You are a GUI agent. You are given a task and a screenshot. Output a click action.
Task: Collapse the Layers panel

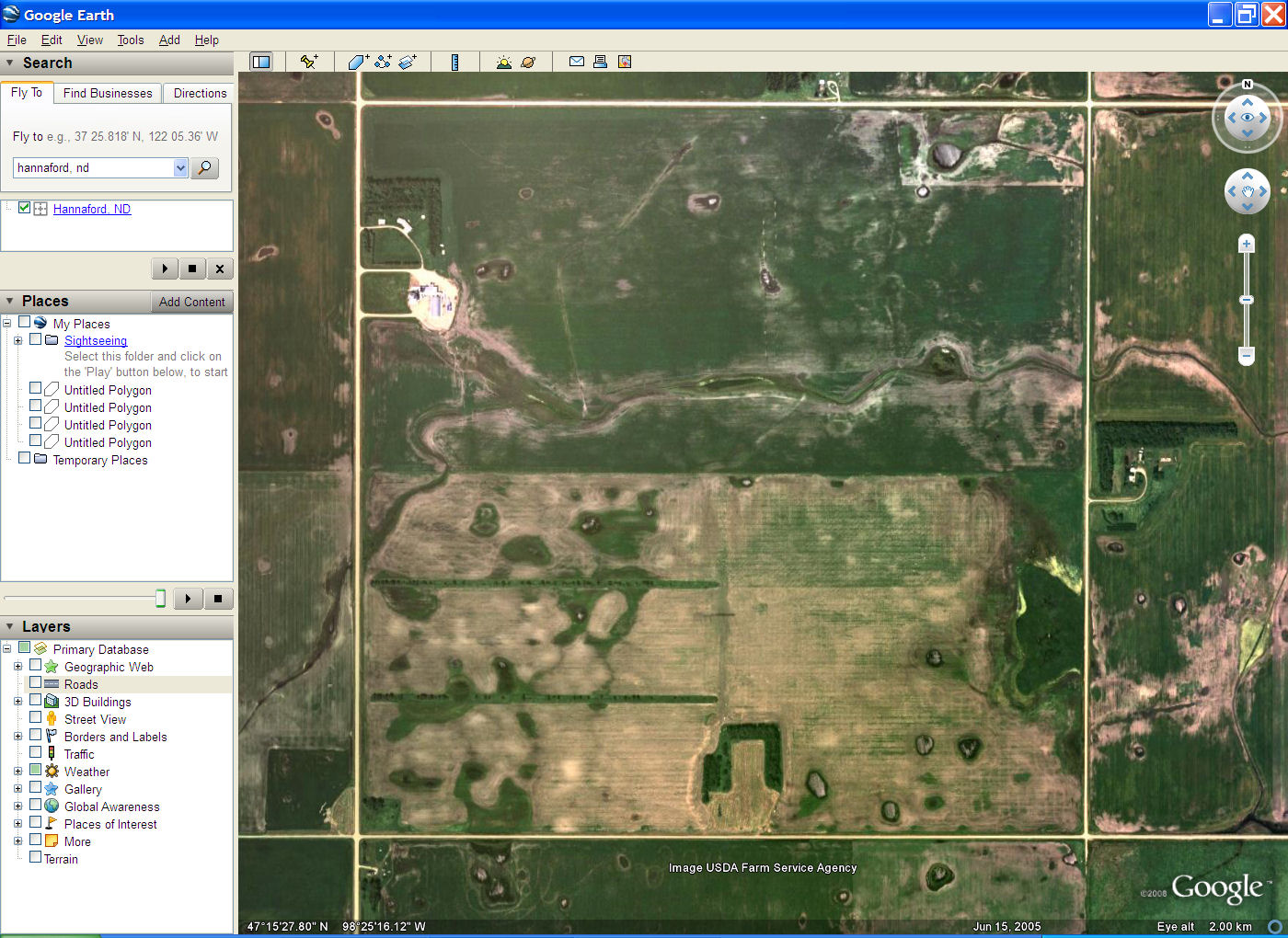click(x=10, y=626)
